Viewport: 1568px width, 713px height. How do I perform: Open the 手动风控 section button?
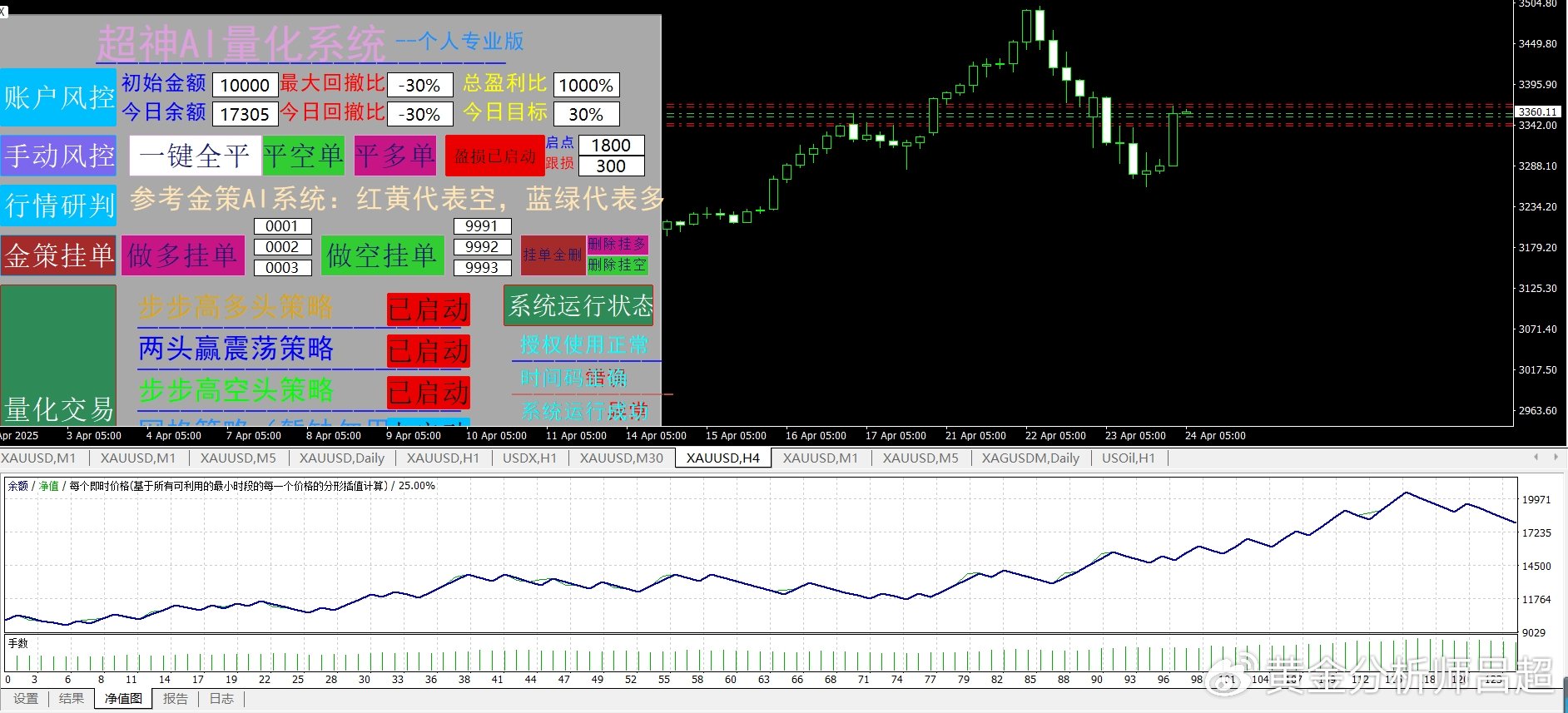(x=58, y=156)
